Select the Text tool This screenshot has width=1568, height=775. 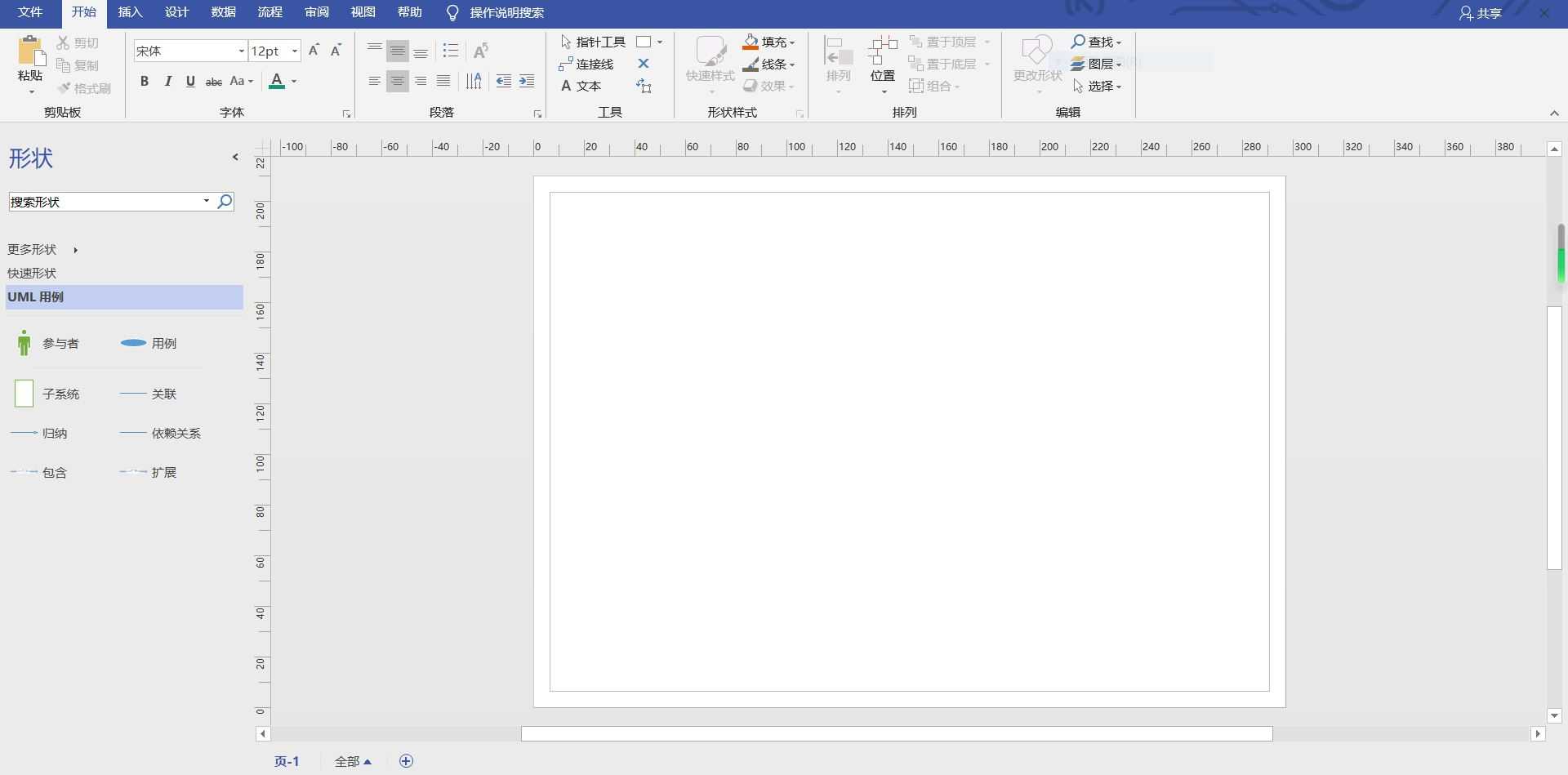coord(581,86)
